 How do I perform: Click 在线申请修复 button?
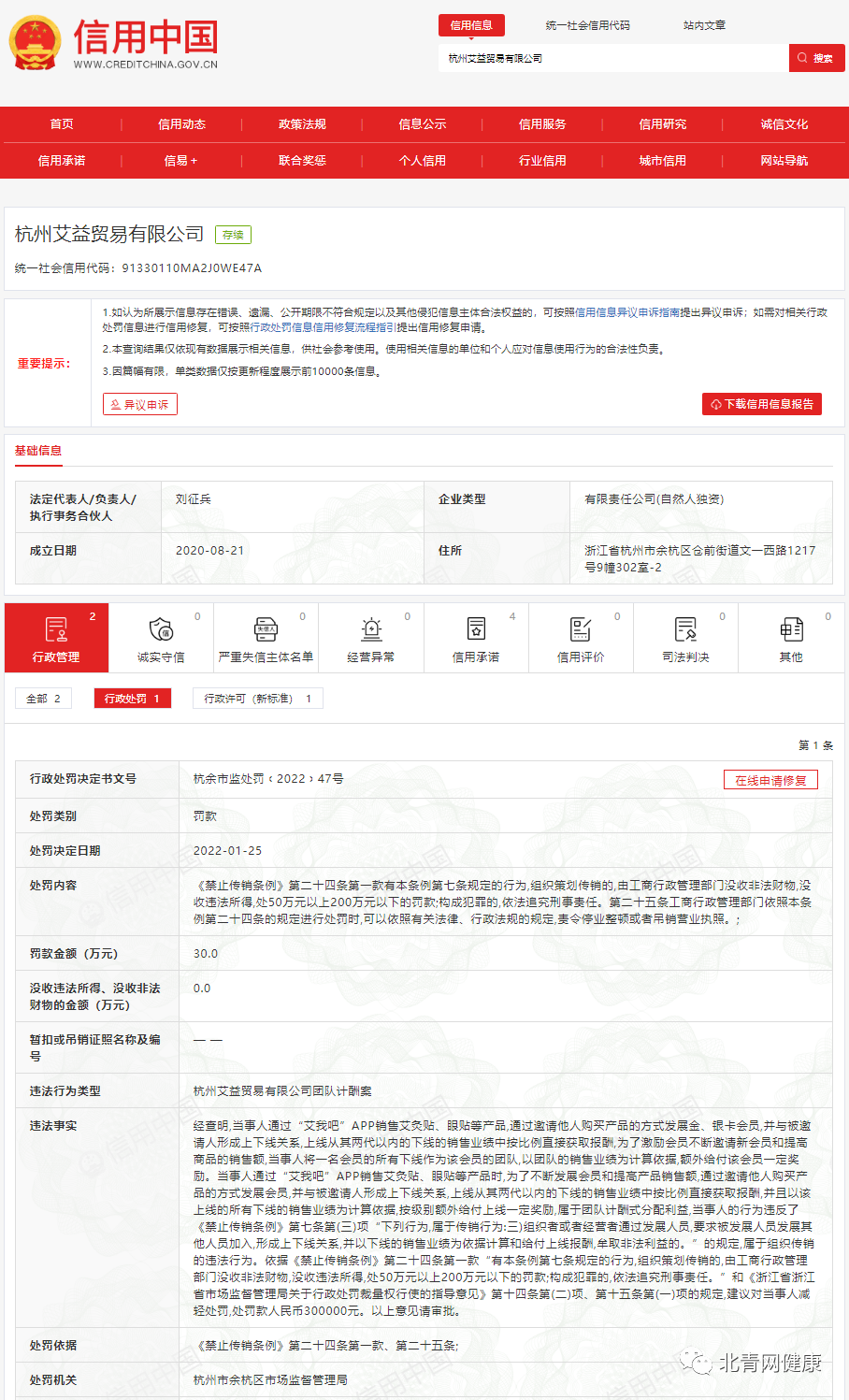tap(770, 780)
